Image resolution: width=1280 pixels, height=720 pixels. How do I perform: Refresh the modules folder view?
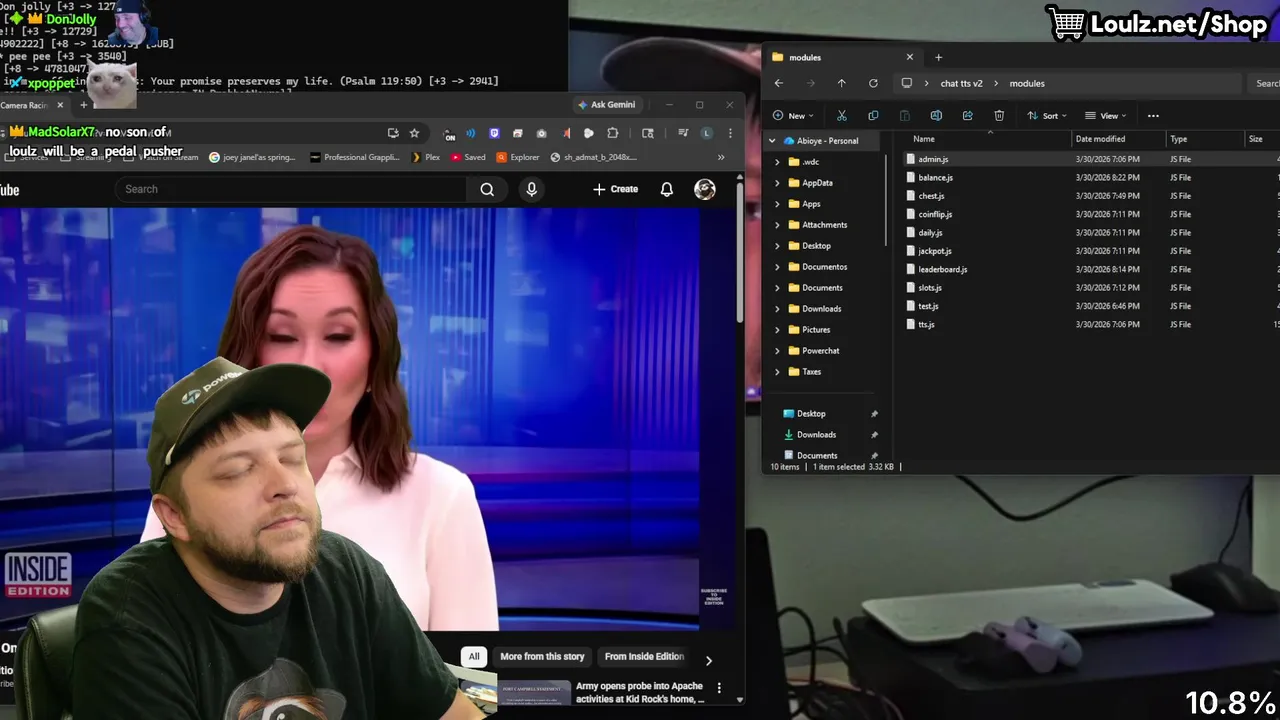[873, 83]
